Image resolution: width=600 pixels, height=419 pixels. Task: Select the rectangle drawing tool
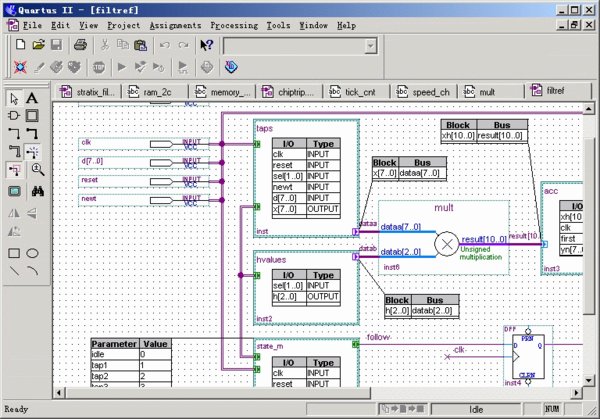[x=14, y=253]
